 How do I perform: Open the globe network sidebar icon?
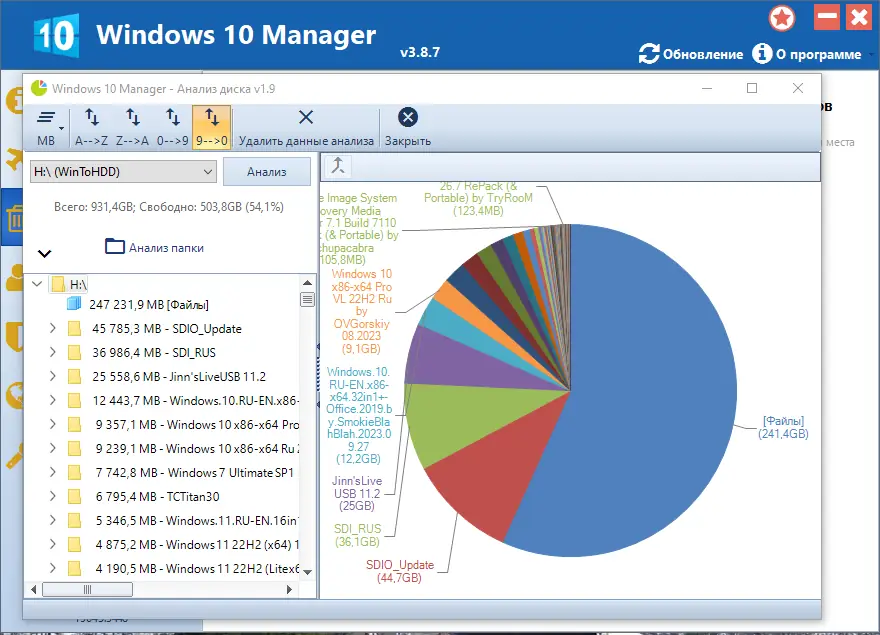14,395
